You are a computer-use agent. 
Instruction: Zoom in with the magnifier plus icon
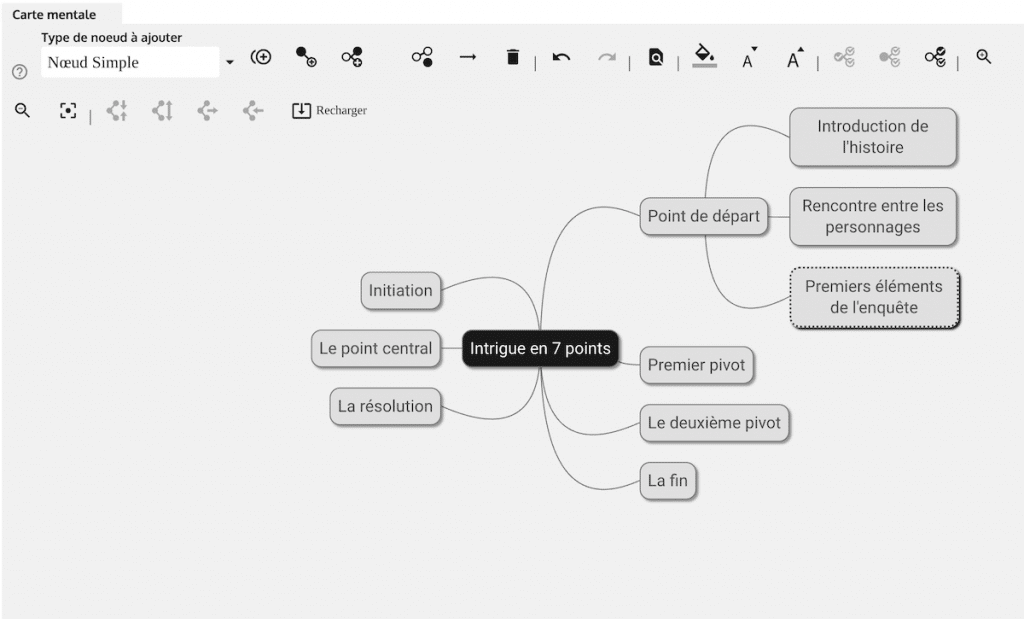(x=984, y=57)
